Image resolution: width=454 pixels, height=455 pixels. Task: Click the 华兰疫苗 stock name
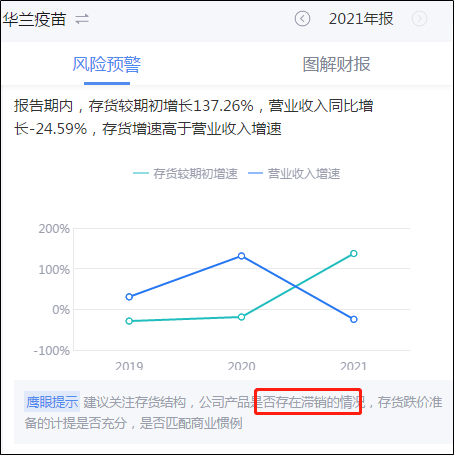[34, 19]
